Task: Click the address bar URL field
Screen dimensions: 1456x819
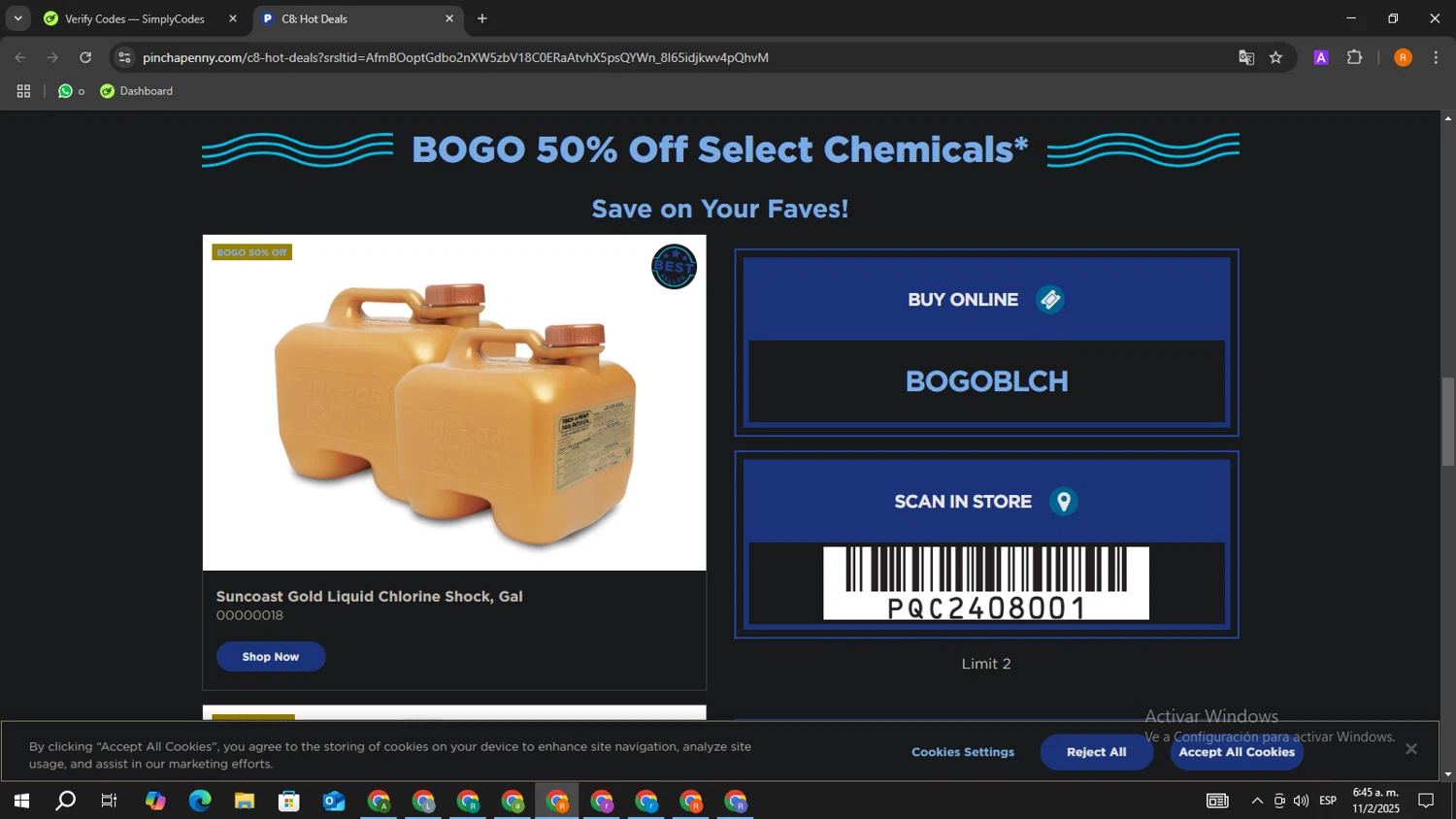Action: 679,57
